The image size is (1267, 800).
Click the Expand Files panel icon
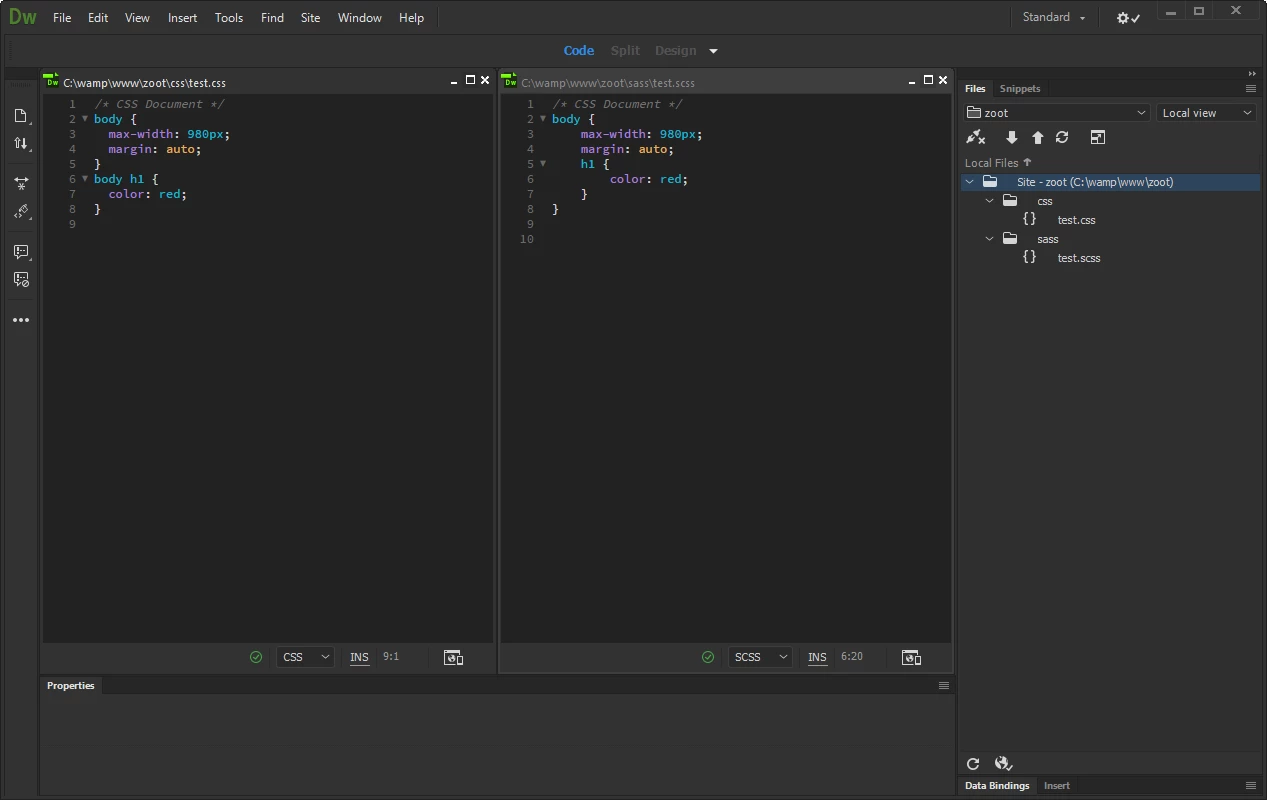(1097, 137)
